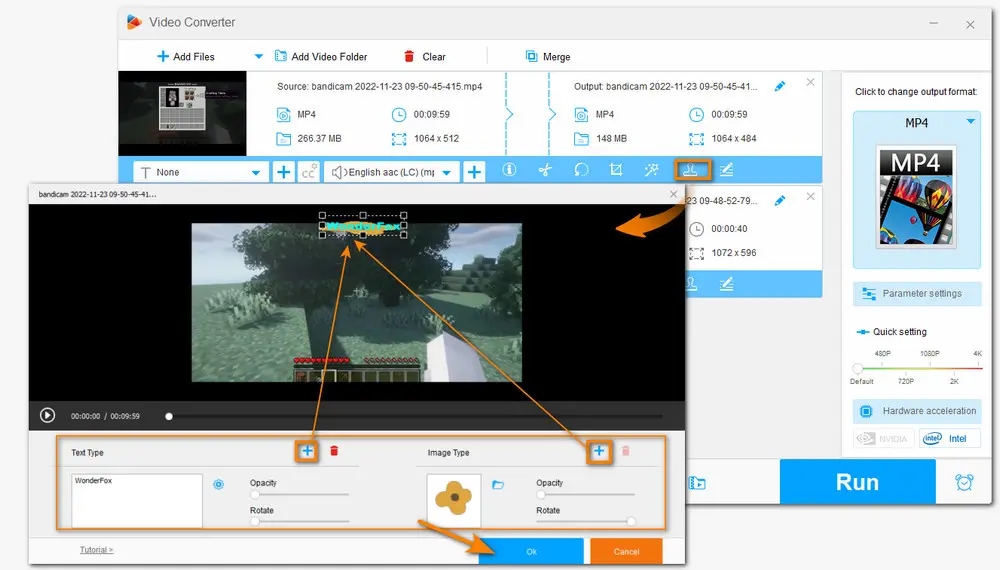Click Add Video Folder

tap(321, 57)
